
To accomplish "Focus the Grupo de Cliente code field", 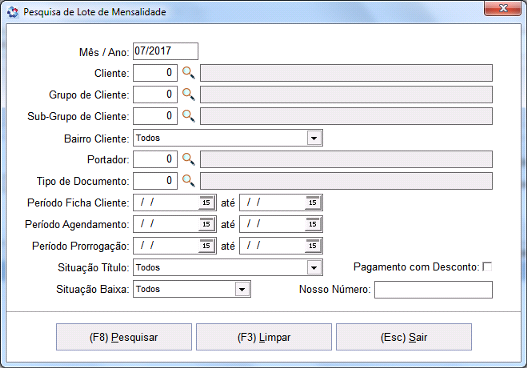I will click(x=155, y=94).
